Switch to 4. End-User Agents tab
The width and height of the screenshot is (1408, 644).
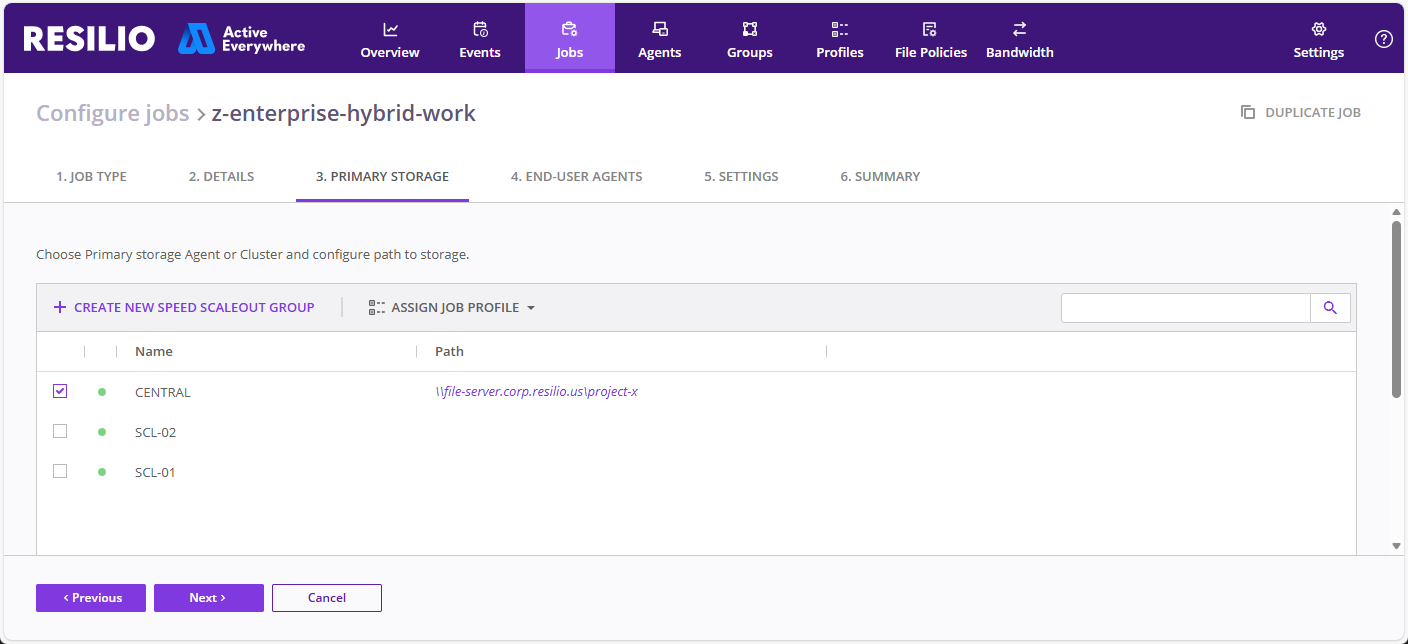pyautogui.click(x=576, y=176)
